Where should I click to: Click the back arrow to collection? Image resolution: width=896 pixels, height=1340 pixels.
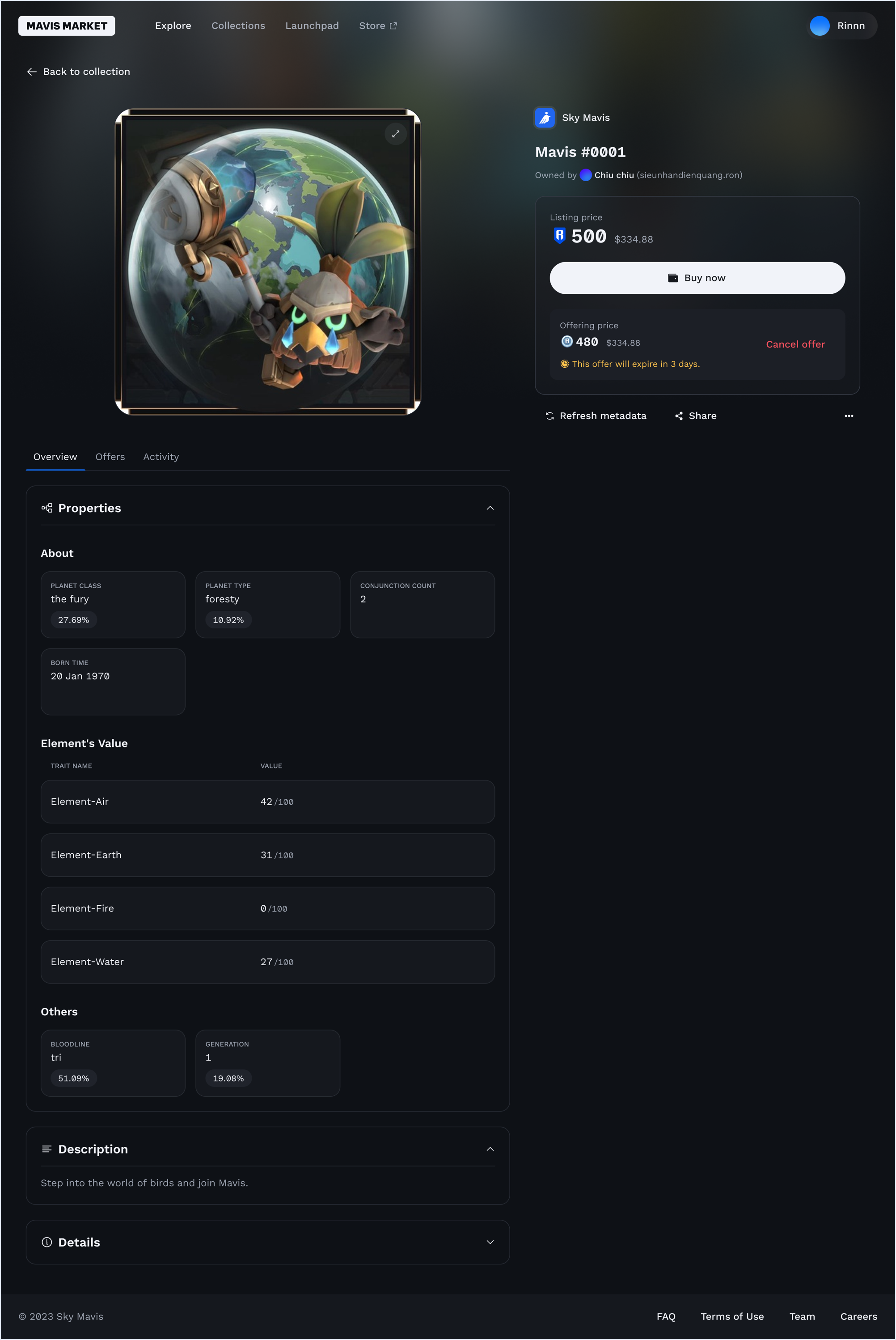[32, 72]
